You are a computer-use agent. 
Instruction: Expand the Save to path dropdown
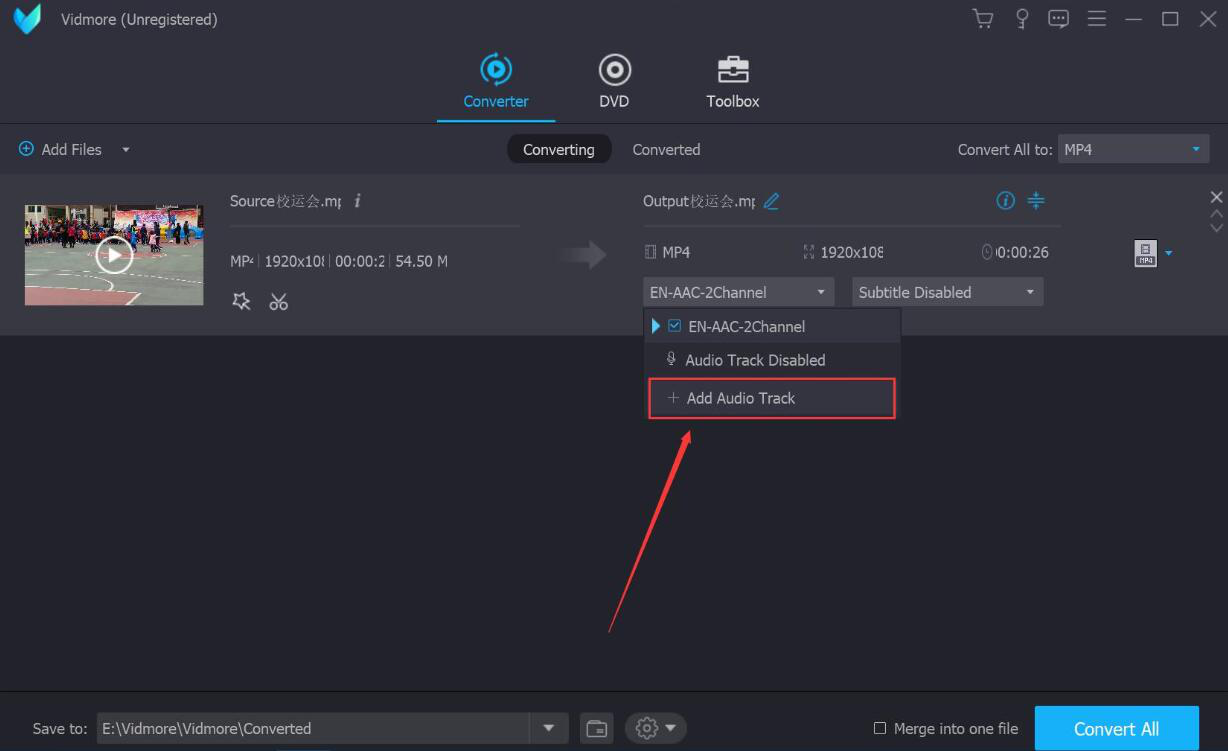point(548,728)
